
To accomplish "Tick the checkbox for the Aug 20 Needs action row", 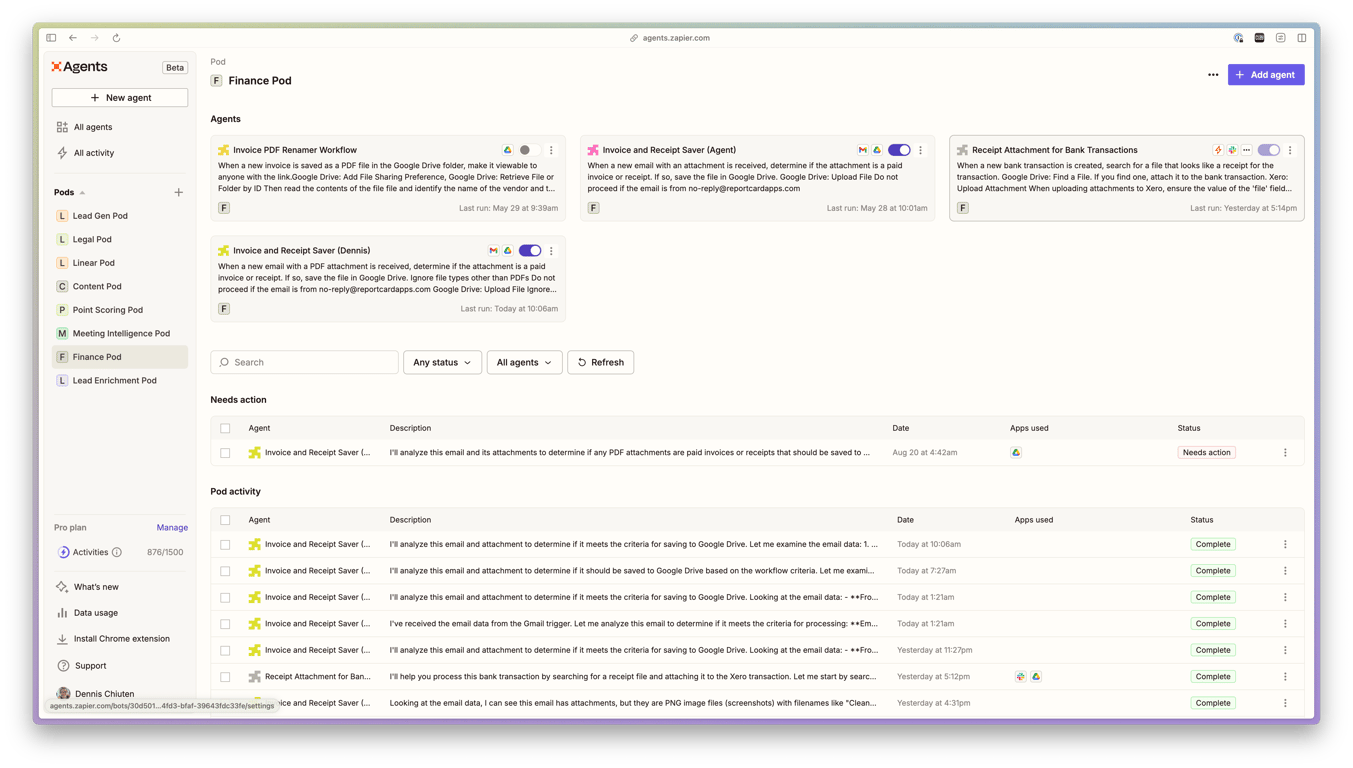I will 225,453.
